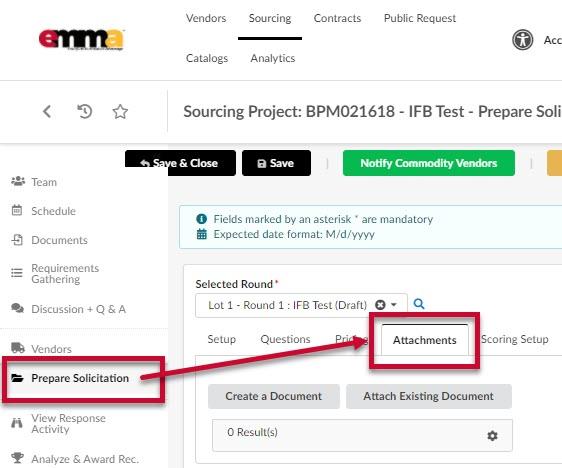Switch to the Scoring Setup tab
The height and width of the screenshot is (468, 562).
(x=515, y=339)
